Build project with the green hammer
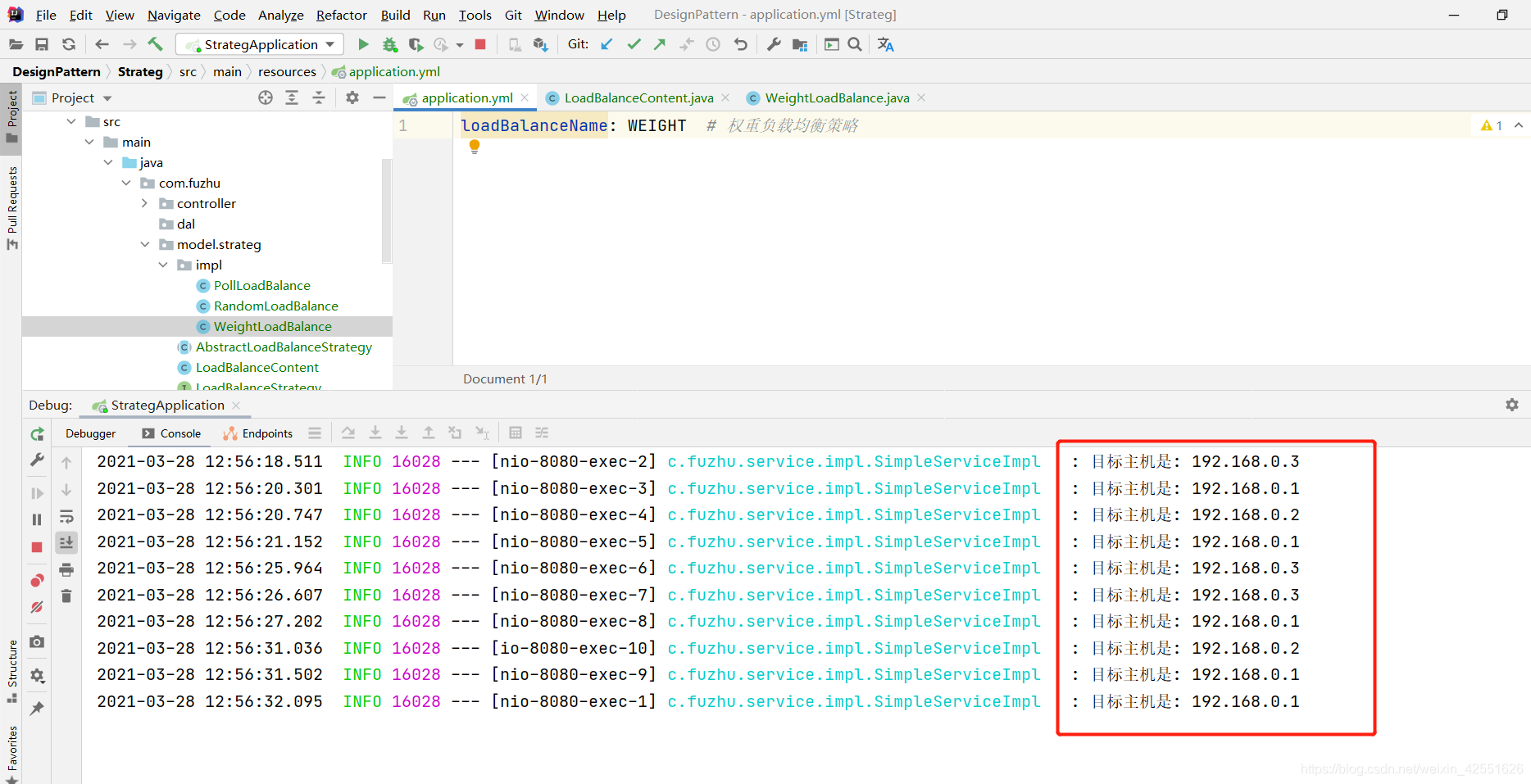The height and width of the screenshot is (784, 1531). pos(156,44)
